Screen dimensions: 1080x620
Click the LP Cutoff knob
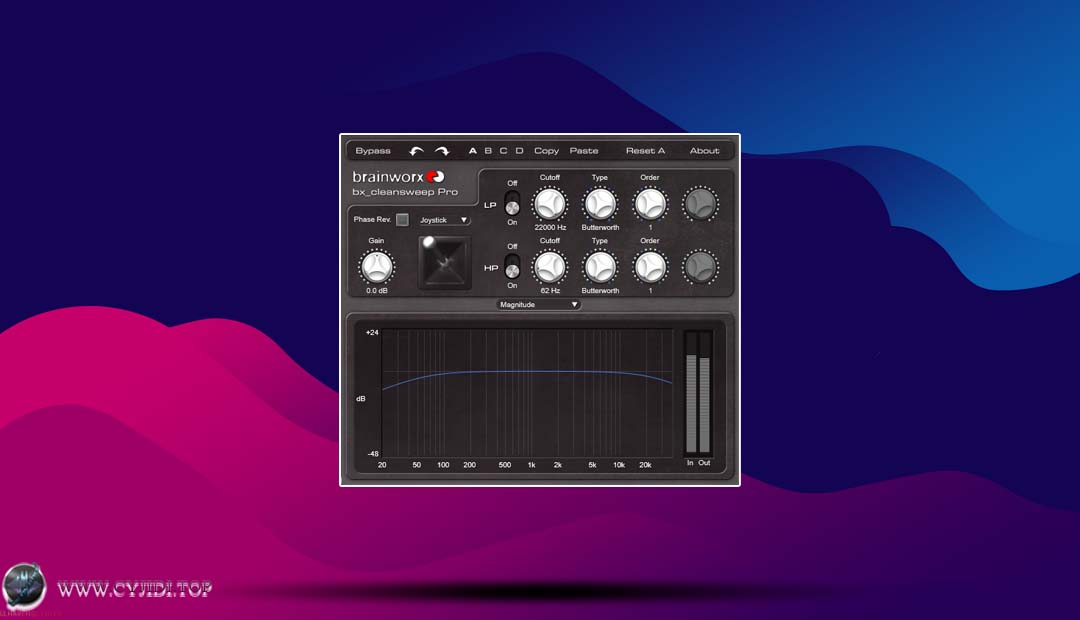(550, 204)
